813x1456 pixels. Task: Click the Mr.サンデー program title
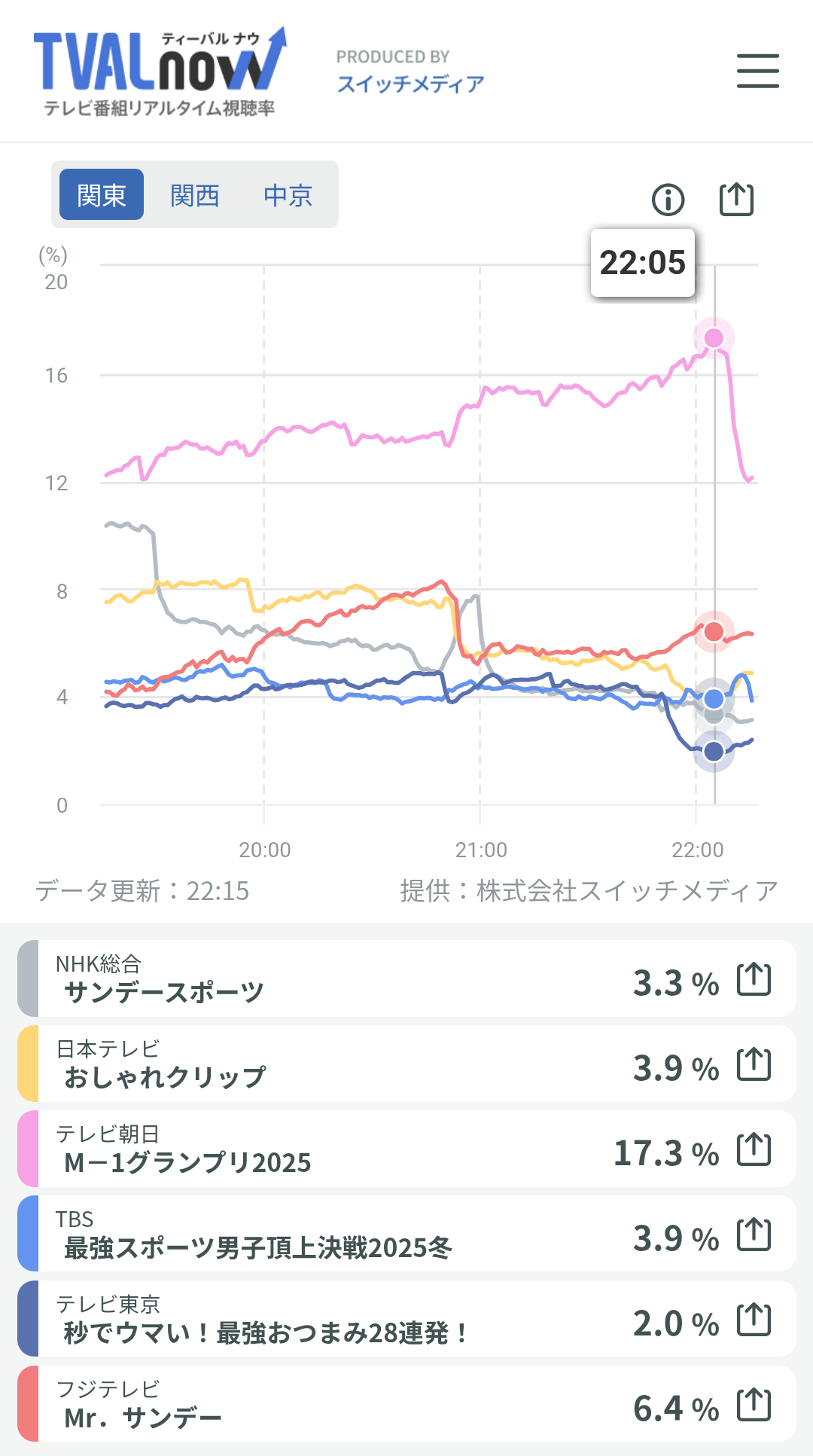click(143, 1418)
